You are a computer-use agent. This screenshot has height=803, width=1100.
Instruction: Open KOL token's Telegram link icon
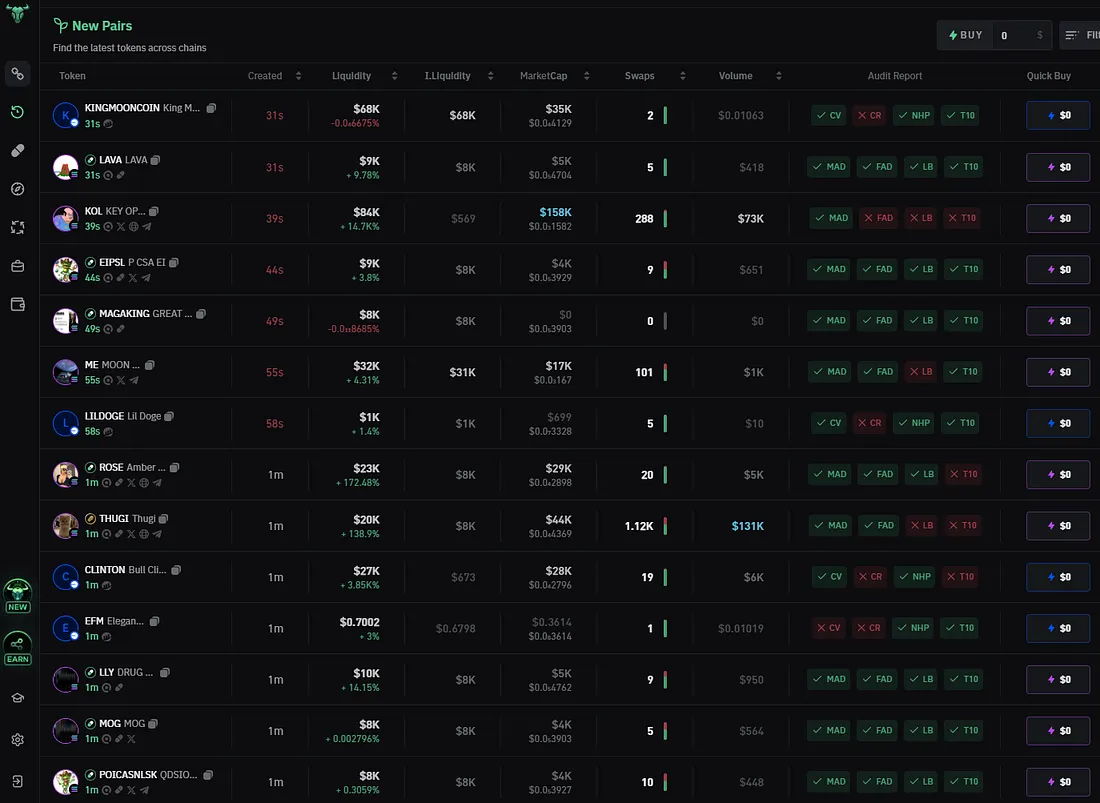coord(147,227)
